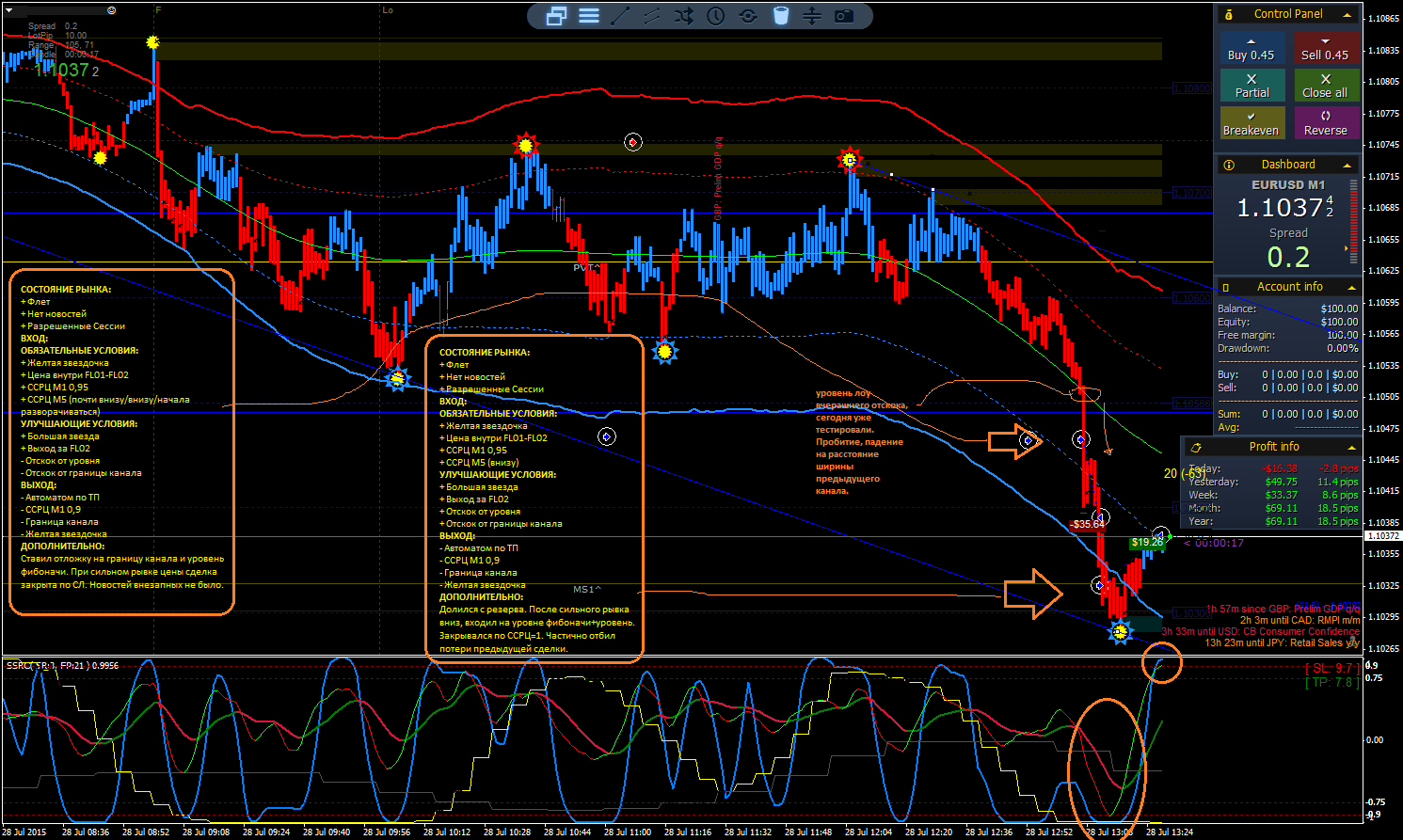The height and width of the screenshot is (840, 1403).
Task: Click the cascading windows icon in top toolbar
Action: (556, 16)
